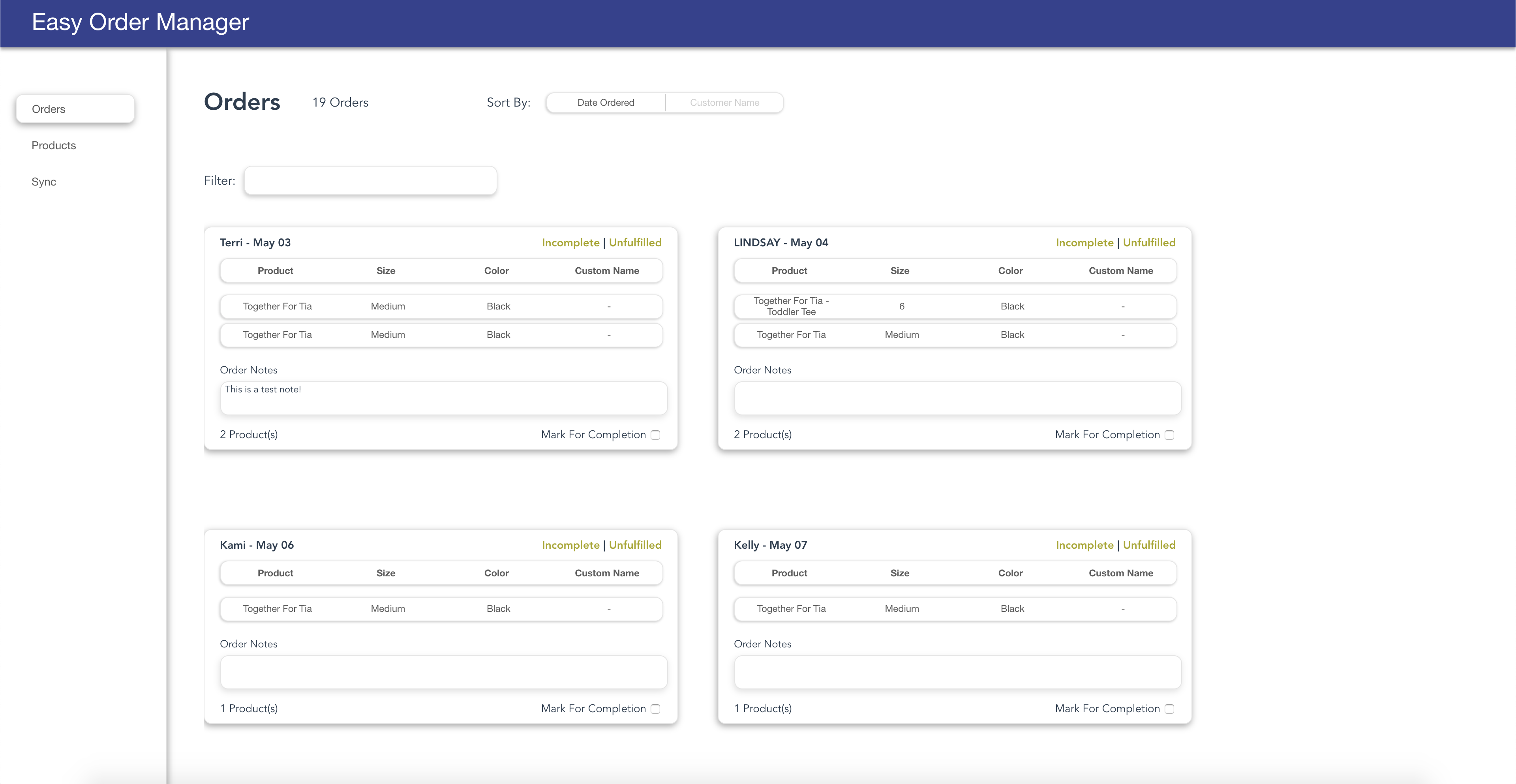Select the 'Kami - May 06' order heading
The height and width of the screenshot is (784, 1516).
[x=257, y=545]
